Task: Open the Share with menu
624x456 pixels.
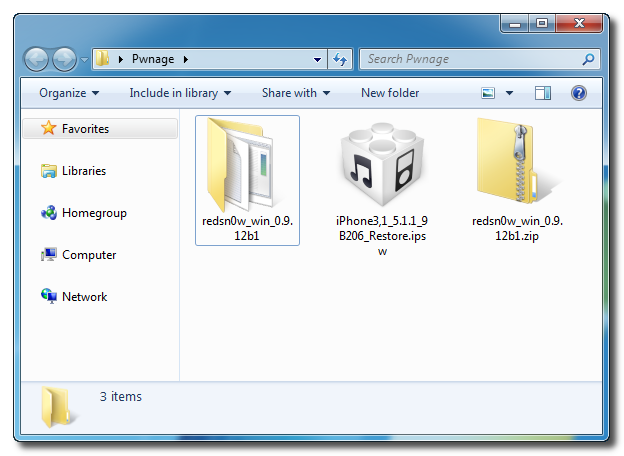Action: pyautogui.click(x=296, y=93)
